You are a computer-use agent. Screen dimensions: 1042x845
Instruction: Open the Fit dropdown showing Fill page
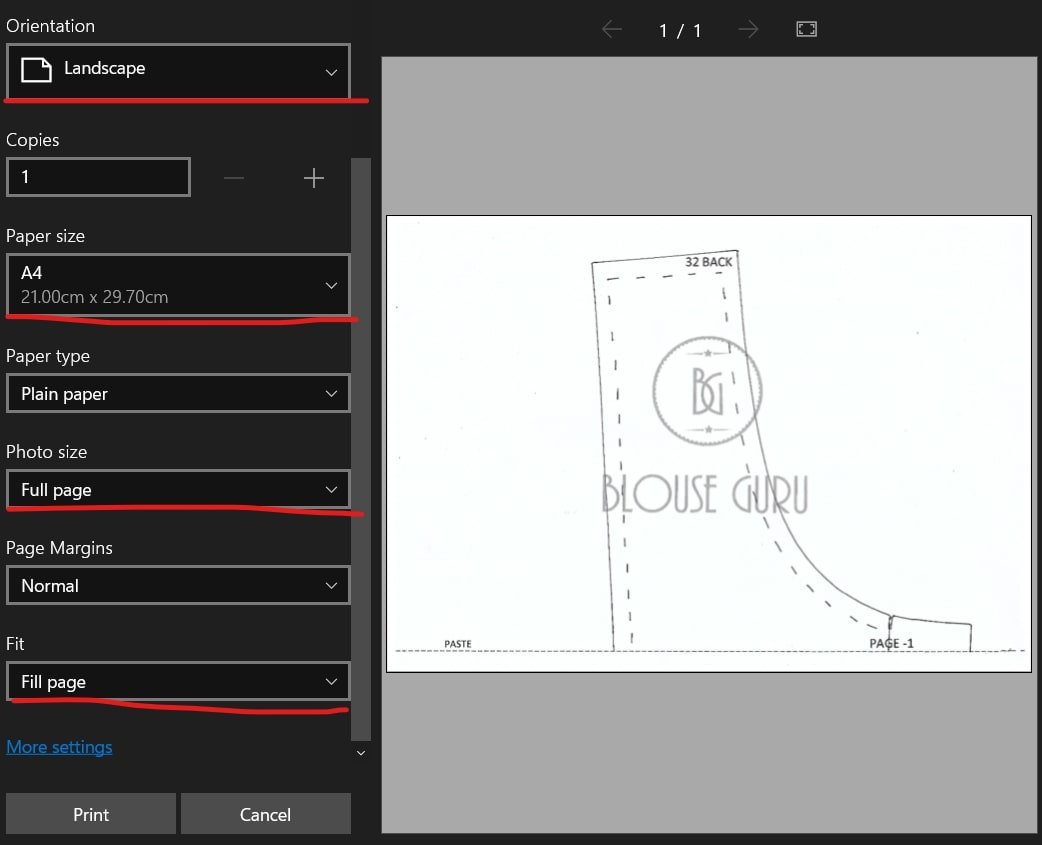point(178,682)
